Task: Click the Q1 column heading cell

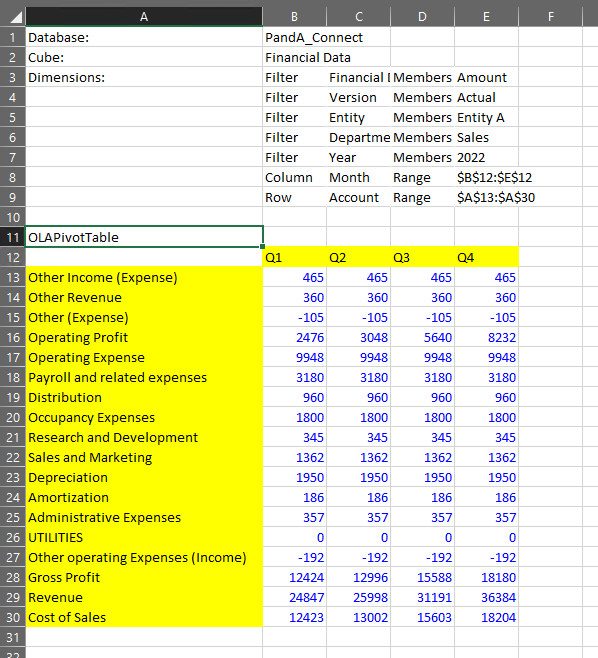Action: click(x=295, y=257)
